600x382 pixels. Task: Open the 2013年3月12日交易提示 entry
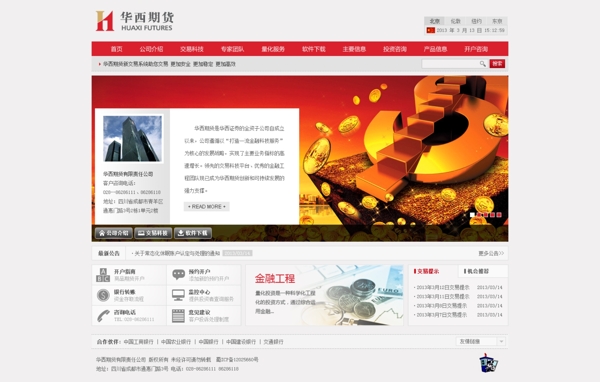(x=443, y=287)
